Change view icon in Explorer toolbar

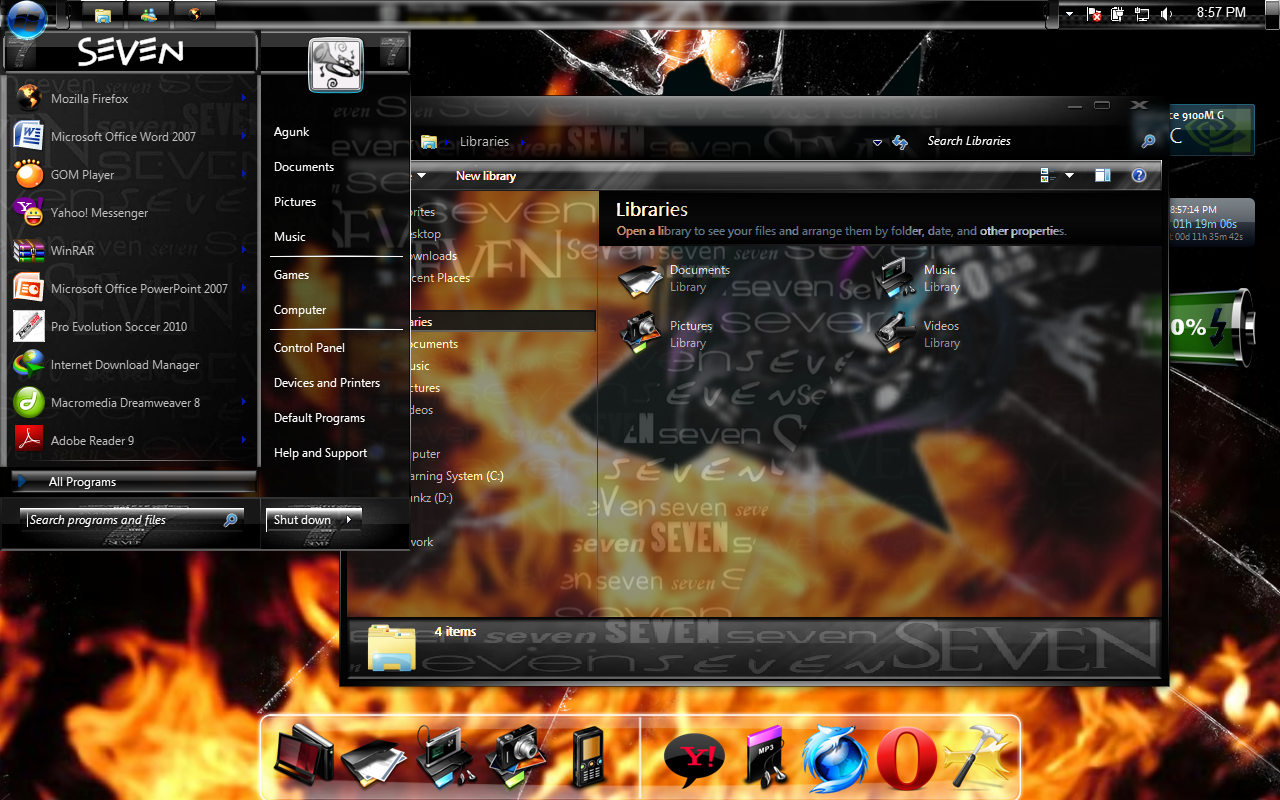tap(1048, 175)
